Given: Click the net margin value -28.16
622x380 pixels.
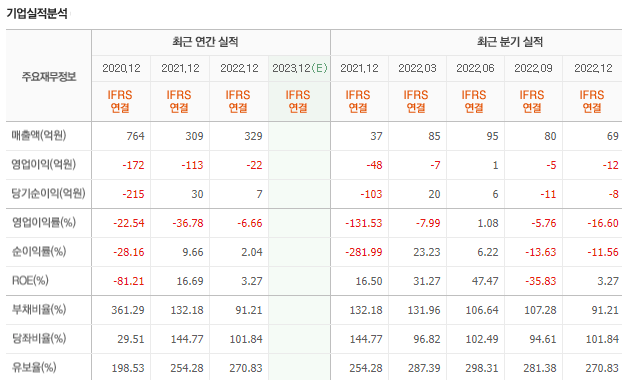Looking at the screenshot, I should coord(129,252).
